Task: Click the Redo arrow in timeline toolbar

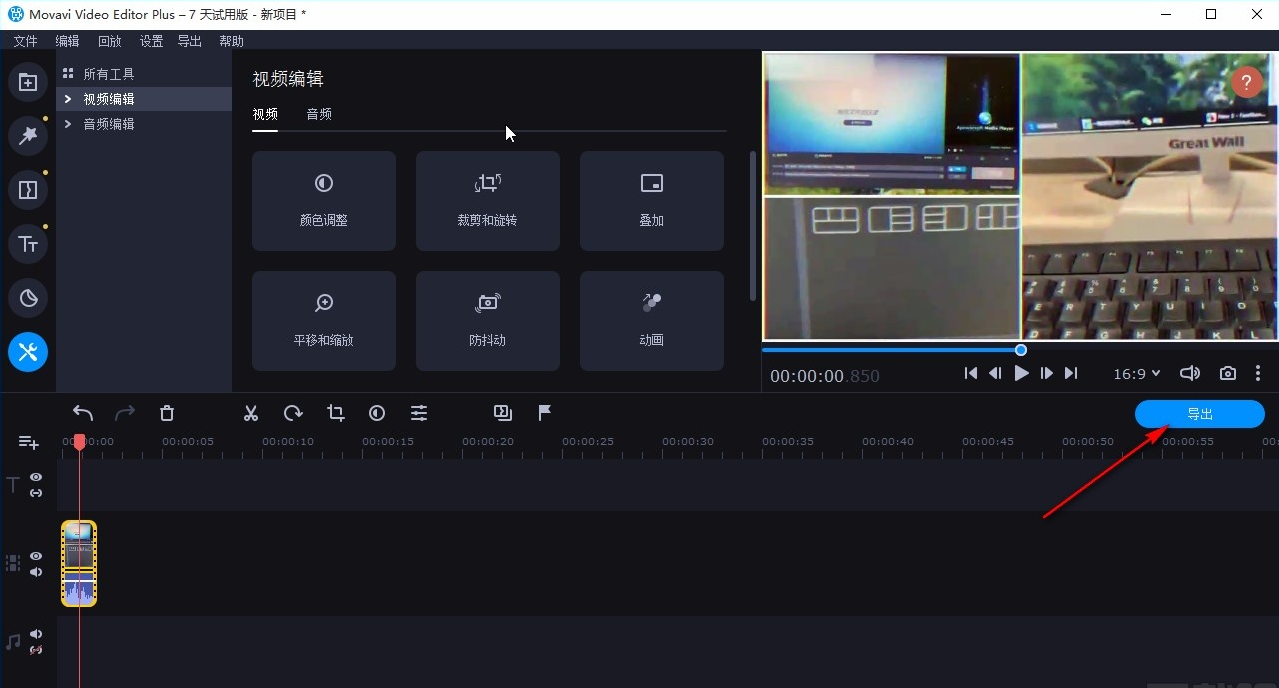Action: pyautogui.click(x=125, y=413)
